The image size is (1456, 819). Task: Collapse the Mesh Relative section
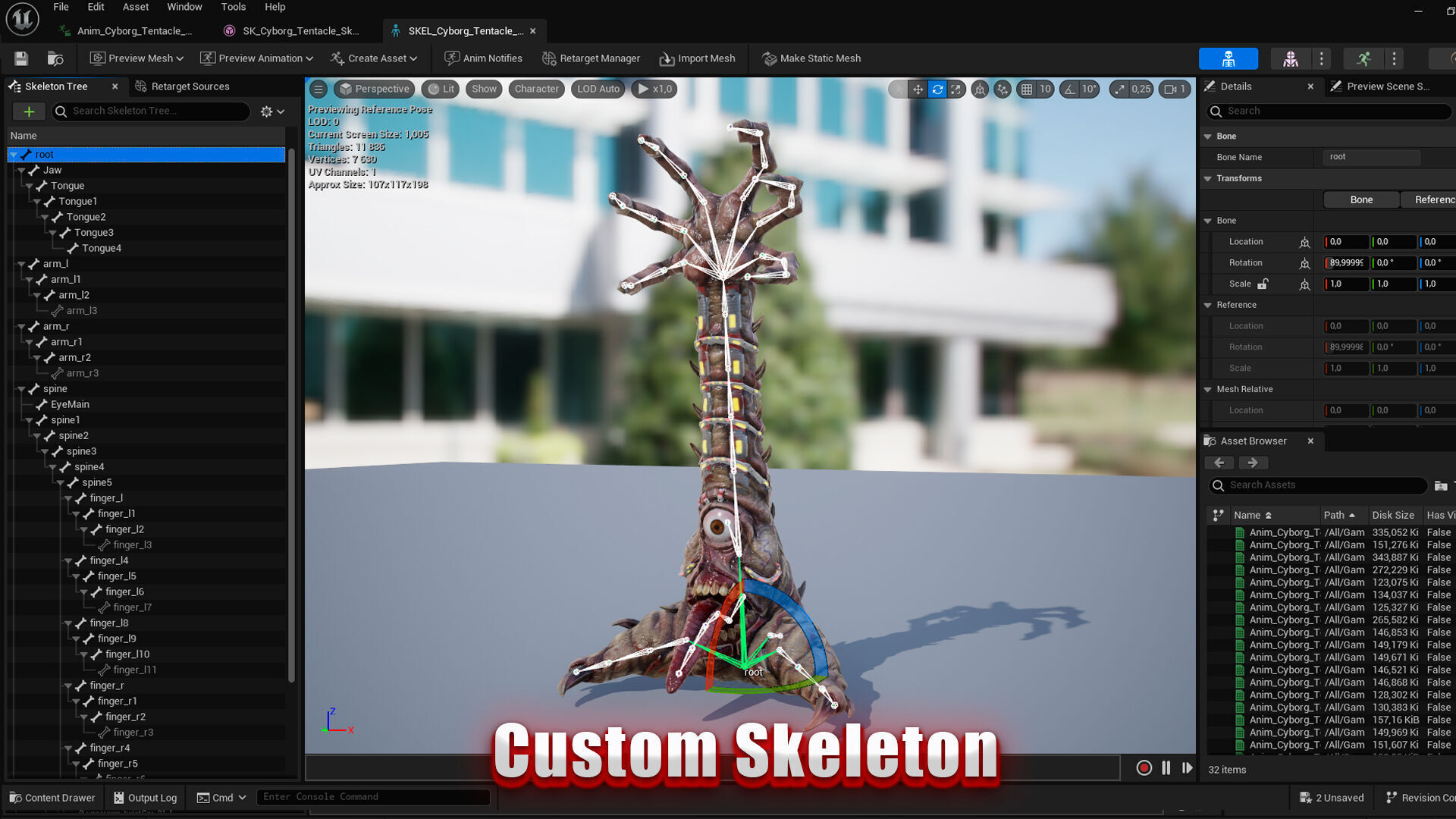coord(1208,389)
